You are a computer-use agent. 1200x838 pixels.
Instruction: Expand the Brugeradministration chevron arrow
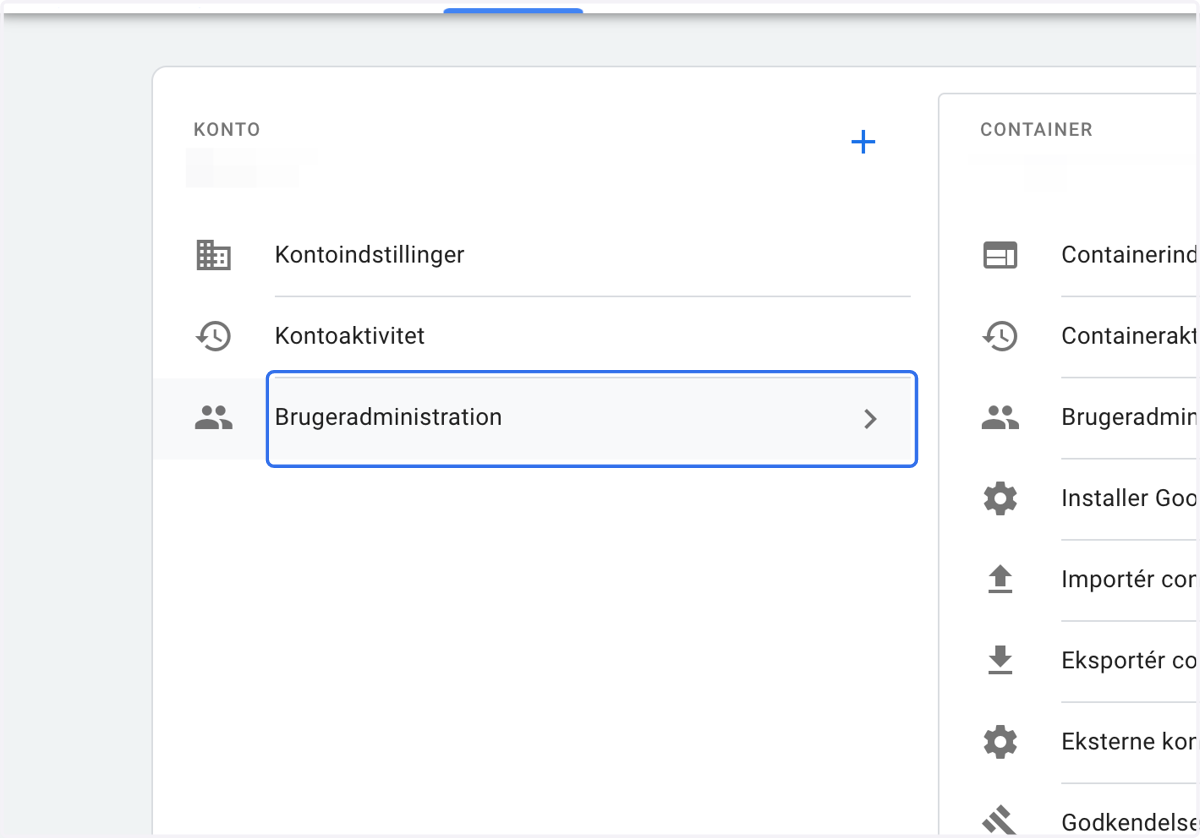click(870, 419)
